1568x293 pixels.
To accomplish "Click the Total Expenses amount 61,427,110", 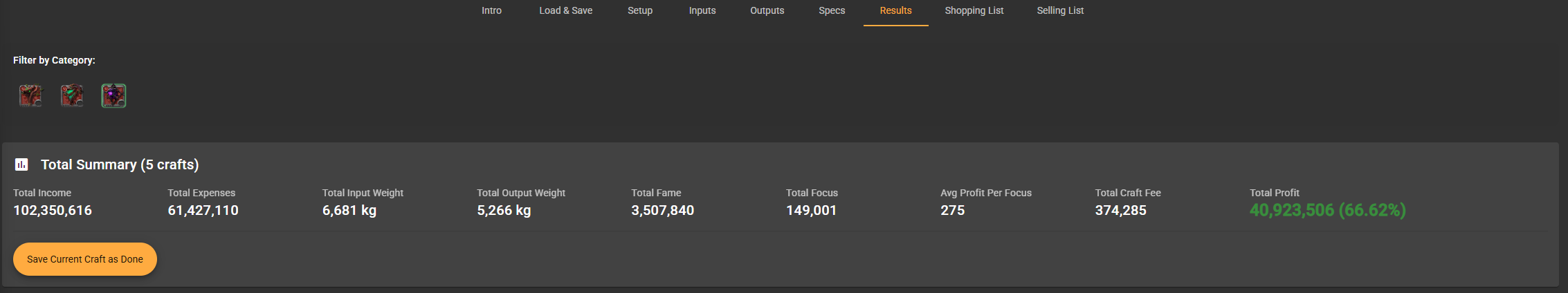I will tap(203, 210).
